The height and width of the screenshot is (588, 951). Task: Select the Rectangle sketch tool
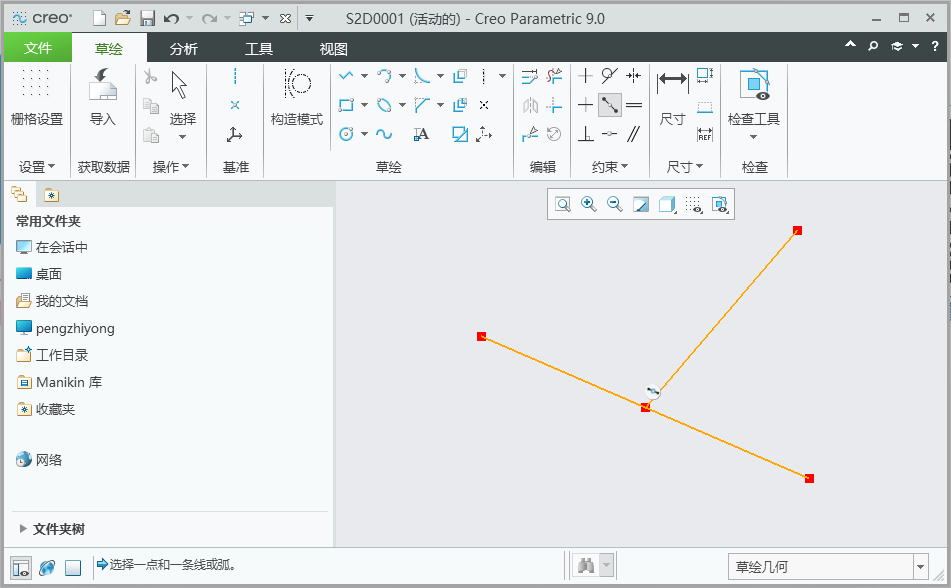346,105
